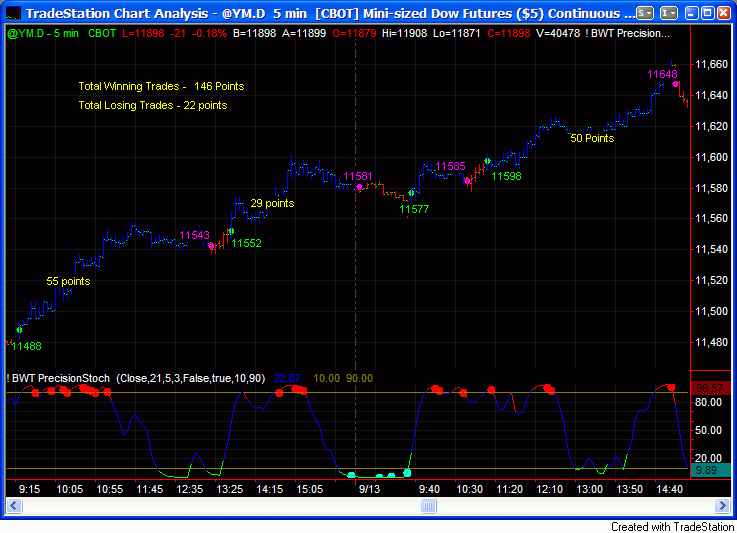
Task: Click the magenta '11543' exit price label
Action: point(194,235)
